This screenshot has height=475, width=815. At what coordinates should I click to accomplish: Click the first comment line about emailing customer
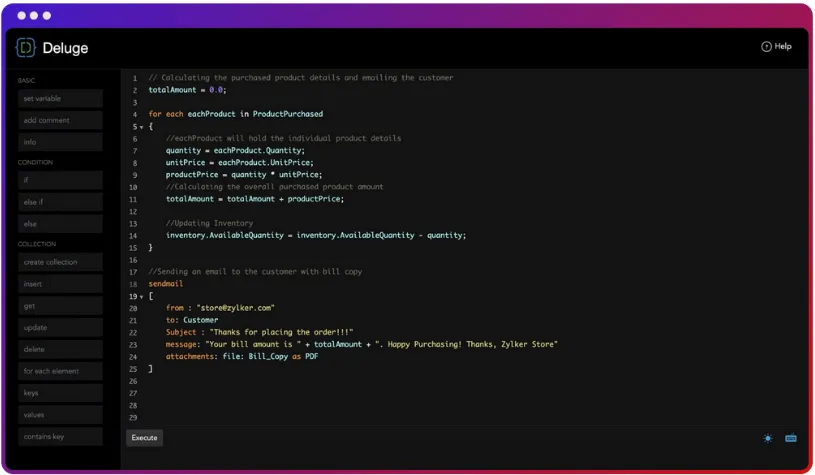300,77
